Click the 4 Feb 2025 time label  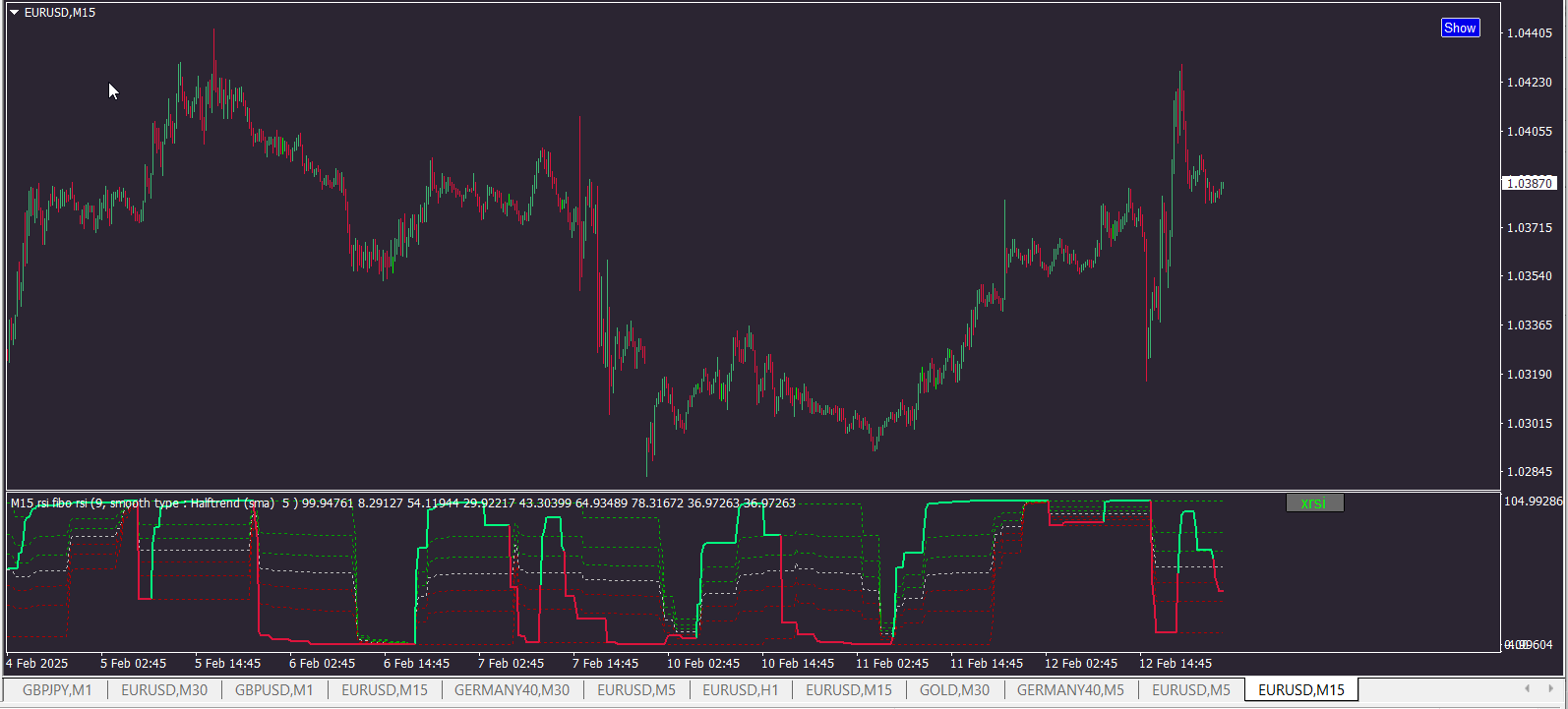coord(37,664)
